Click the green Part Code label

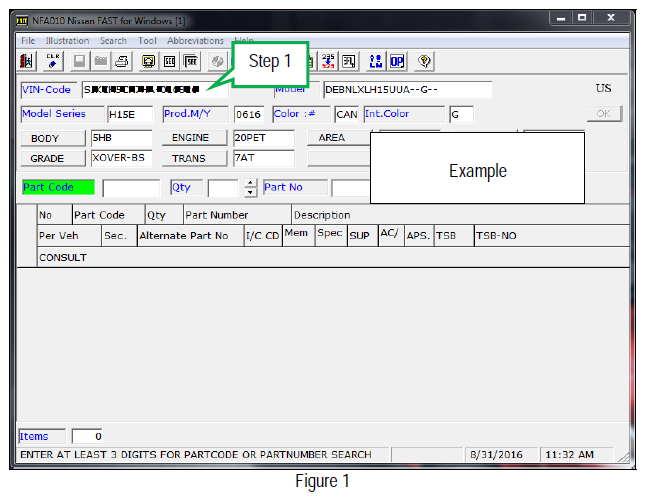click(x=59, y=187)
